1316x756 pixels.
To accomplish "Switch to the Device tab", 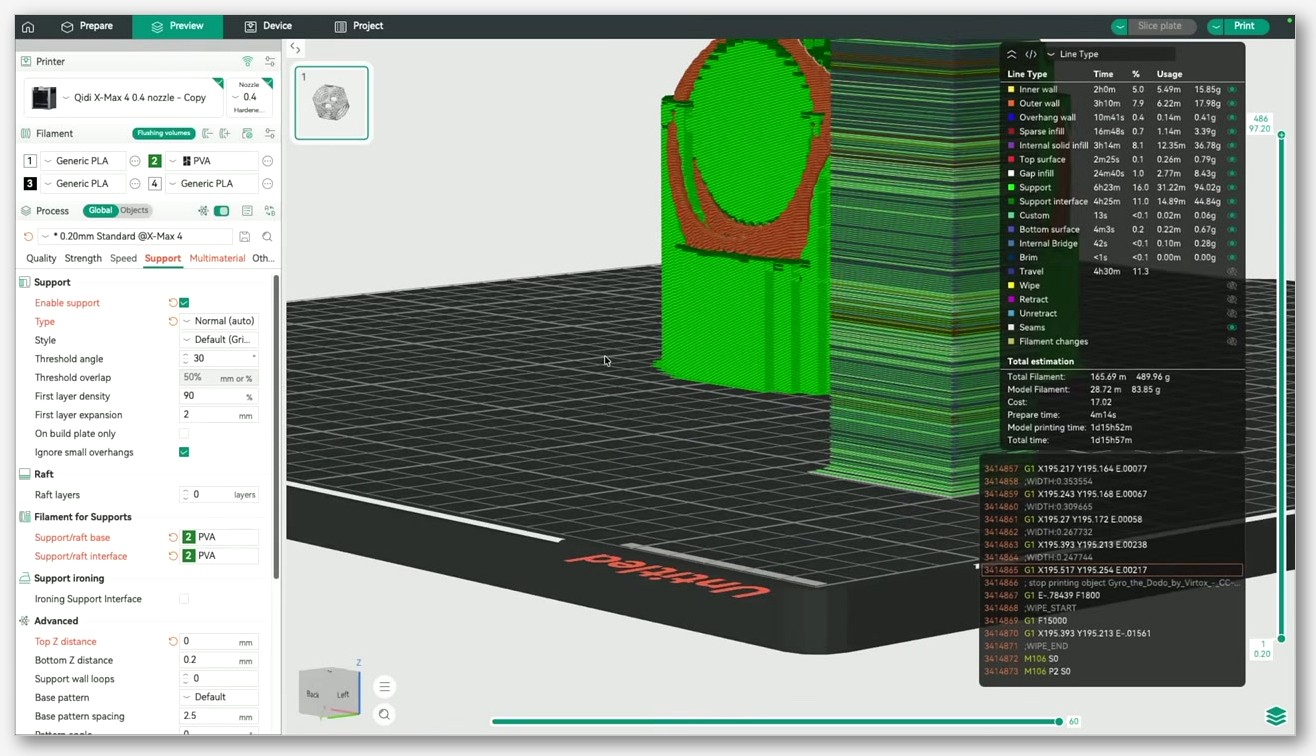I will (268, 26).
